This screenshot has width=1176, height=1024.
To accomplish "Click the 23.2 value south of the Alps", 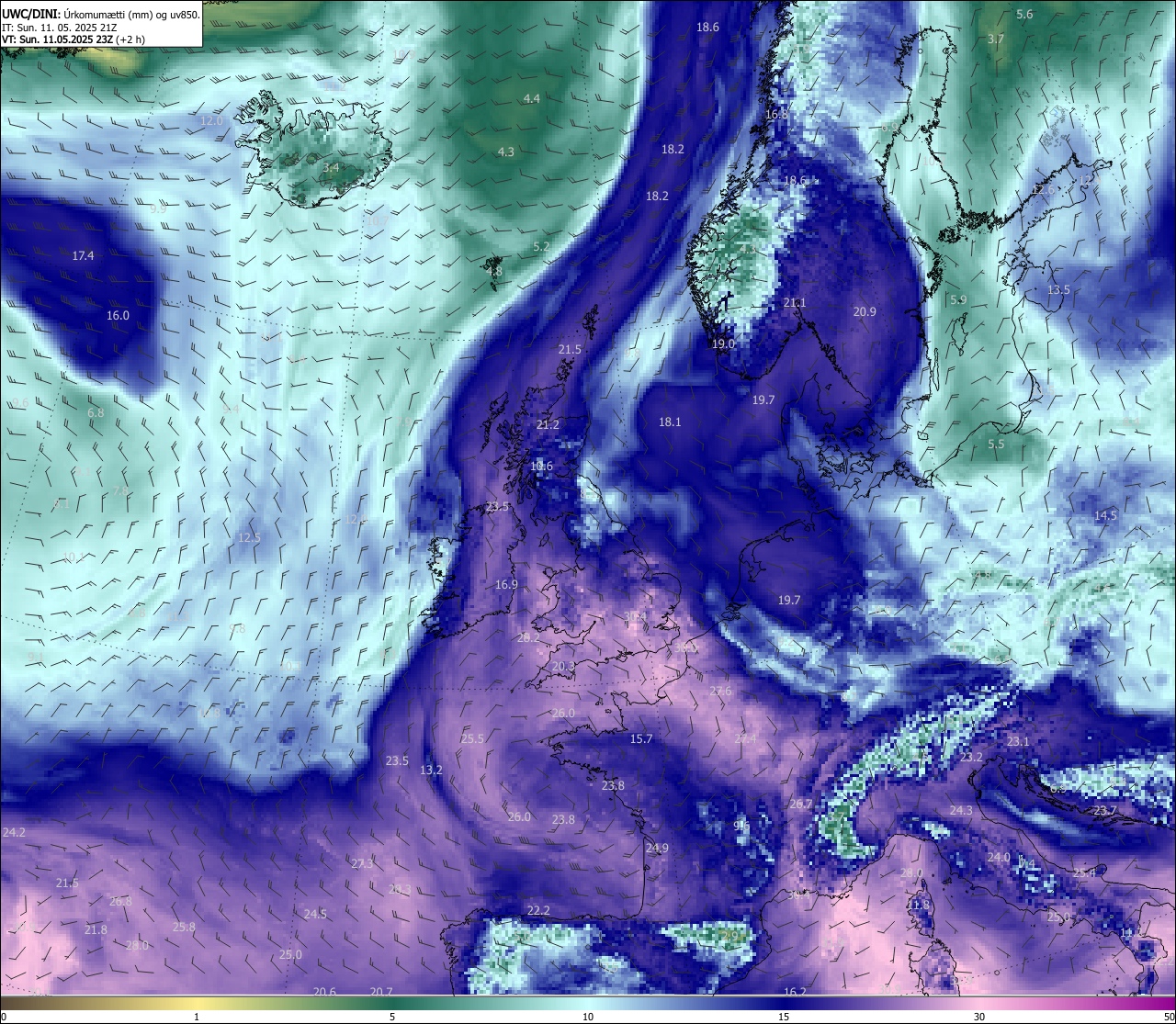I will pos(971,757).
